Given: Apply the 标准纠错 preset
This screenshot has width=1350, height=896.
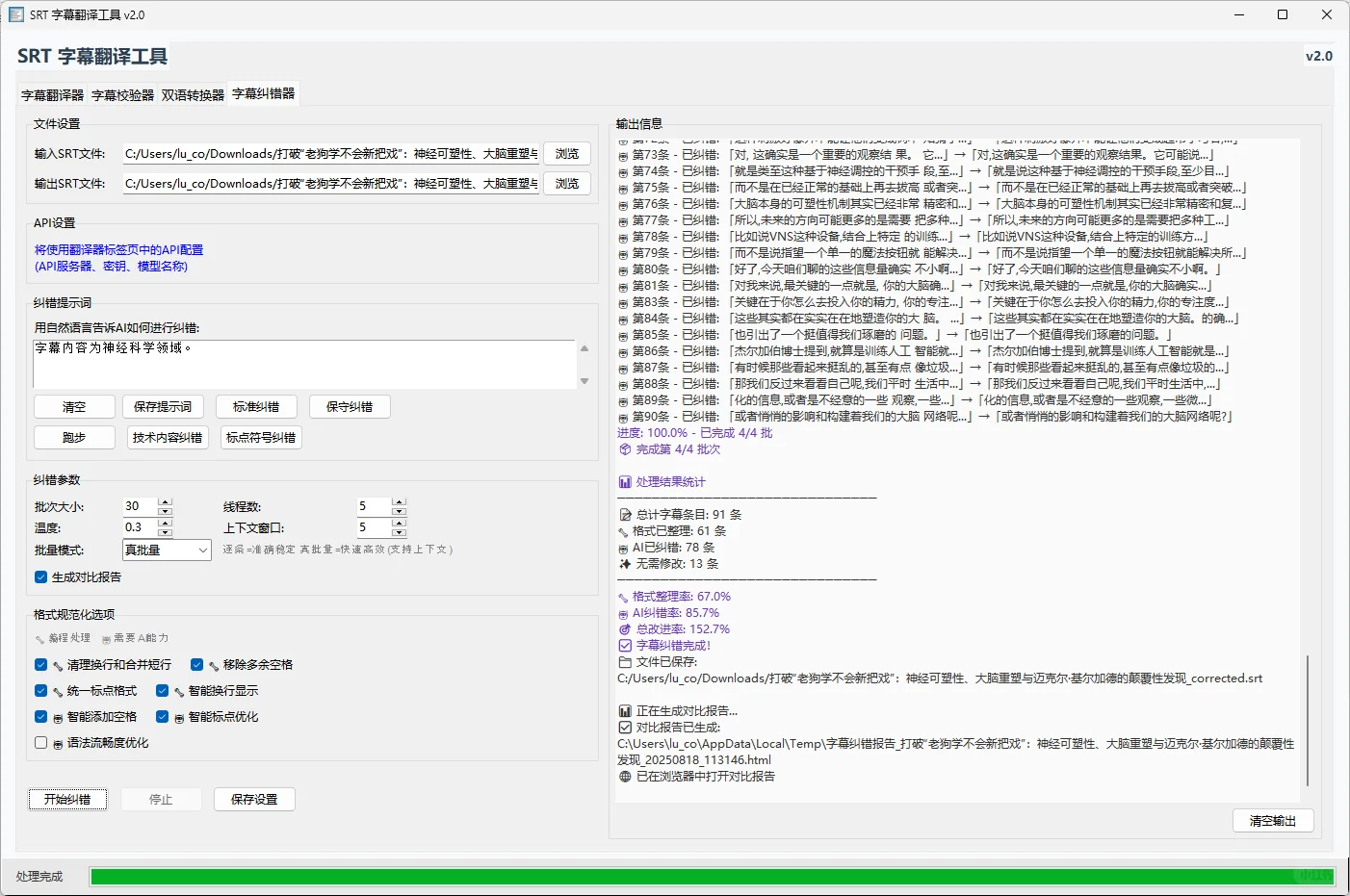Looking at the screenshot, I should pyautogui.click(x=256, y=407).
